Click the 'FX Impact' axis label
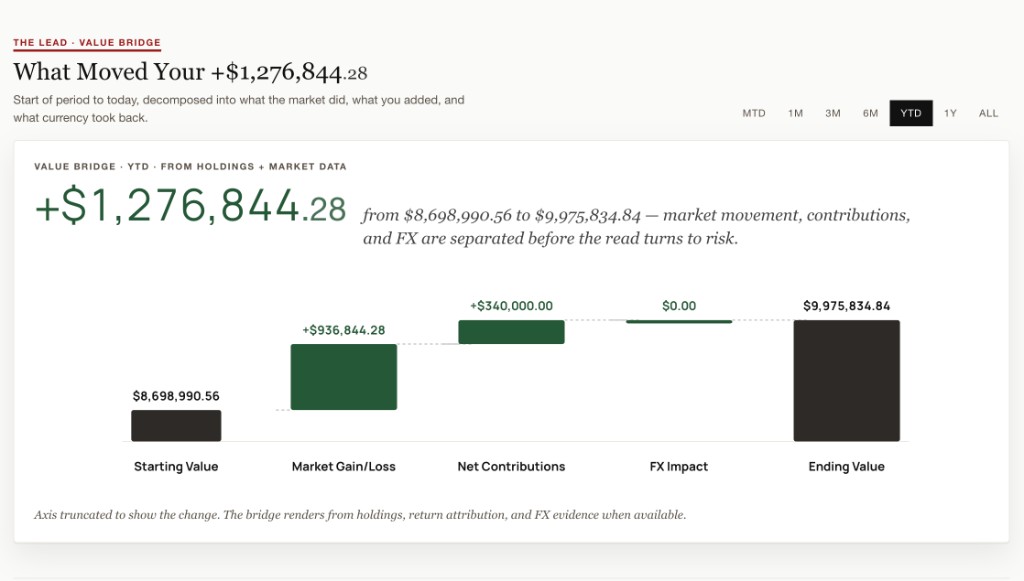1024x581 pixels. [679, 467]
